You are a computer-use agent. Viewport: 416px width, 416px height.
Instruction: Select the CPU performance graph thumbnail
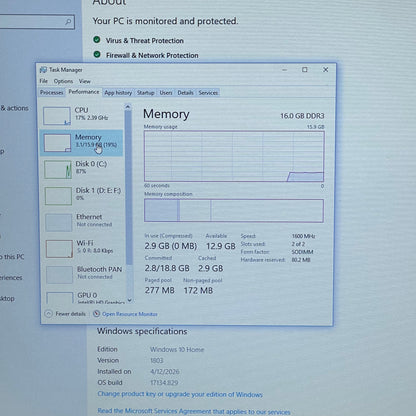point(57,116)
